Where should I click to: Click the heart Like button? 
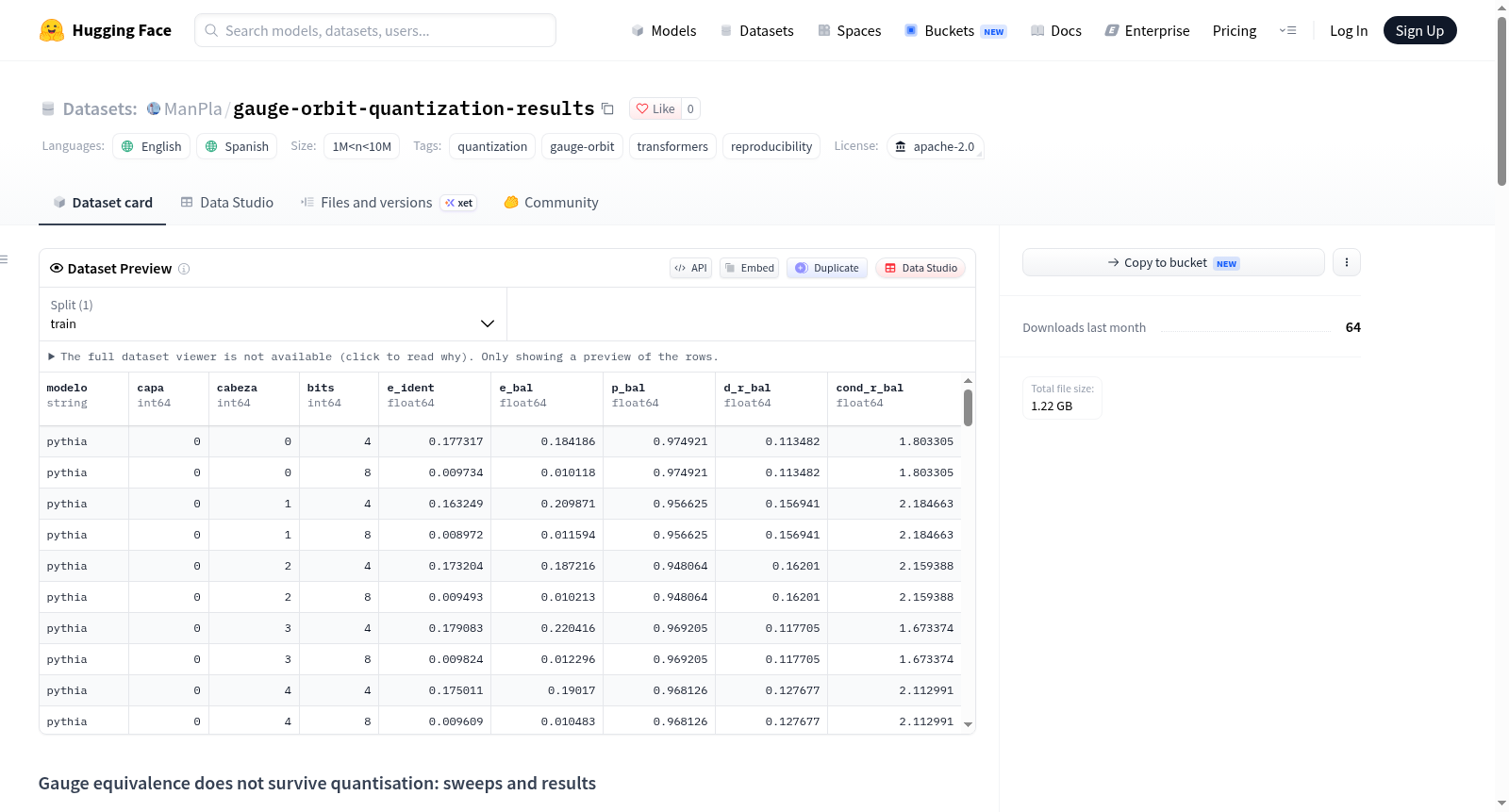[x=655, y=109]
